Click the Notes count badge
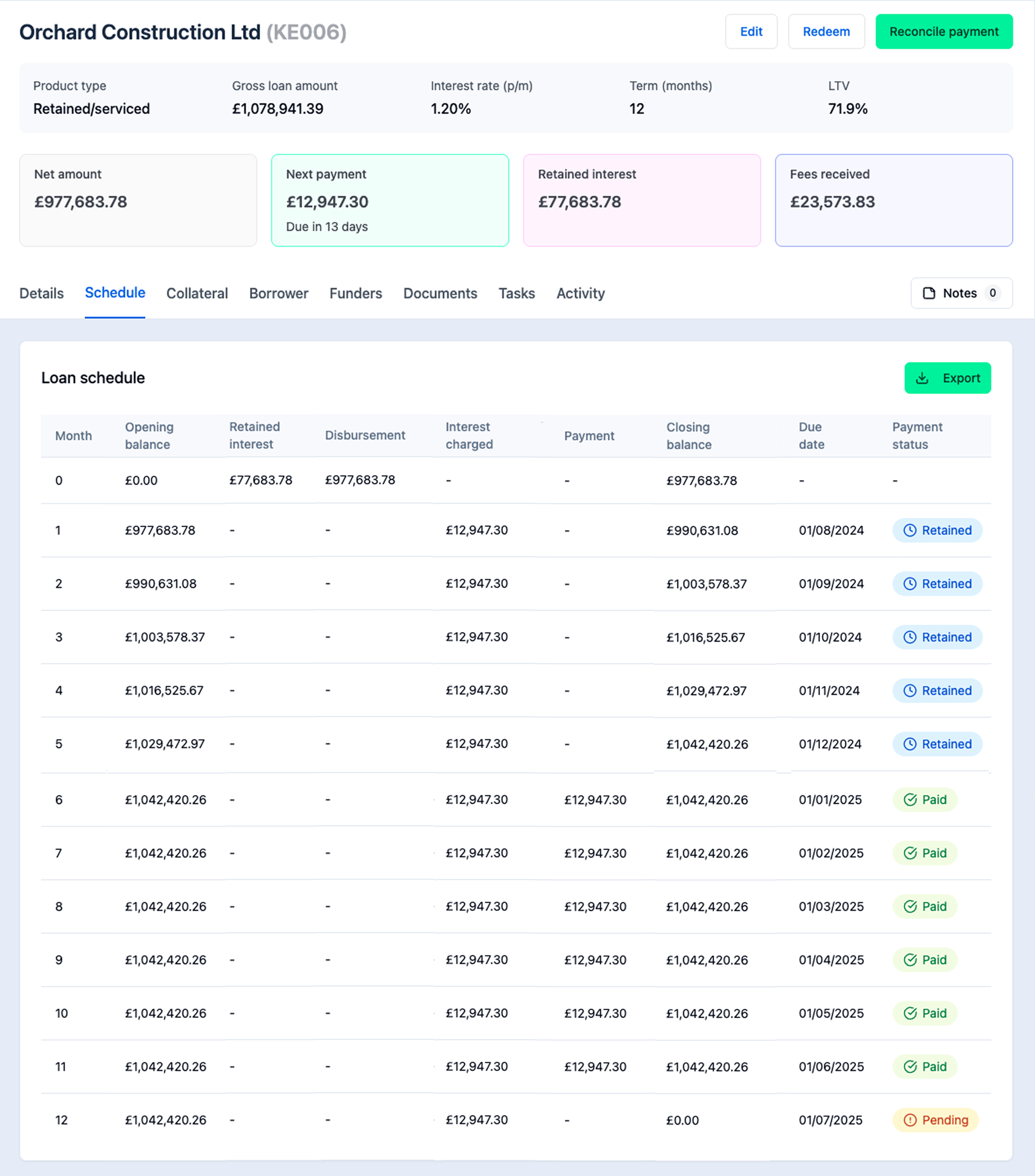The height and width of the screenshot is (1176, 1035). (x=993, y=294)
